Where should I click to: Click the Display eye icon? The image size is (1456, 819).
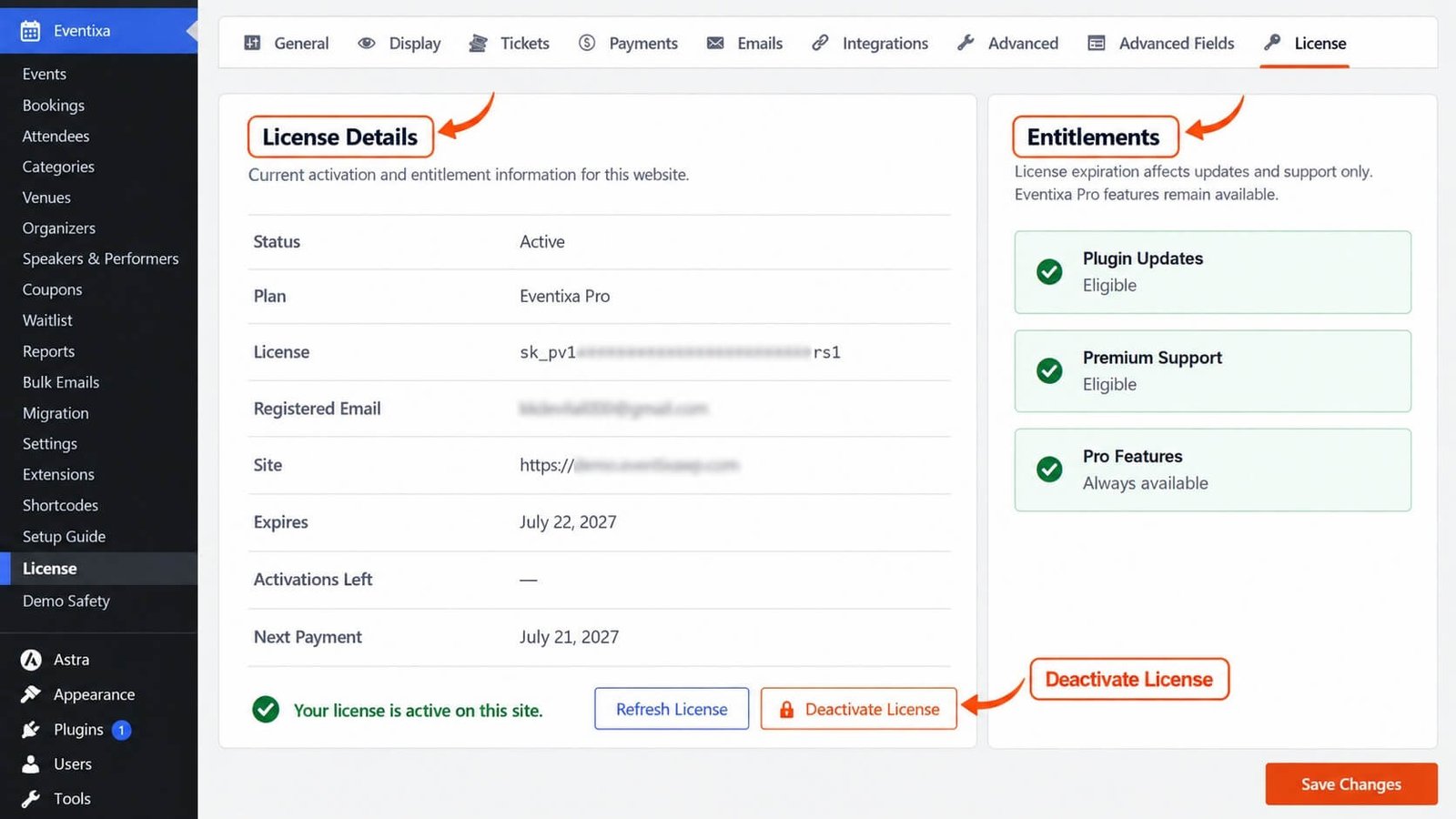[x=367, y=43]
